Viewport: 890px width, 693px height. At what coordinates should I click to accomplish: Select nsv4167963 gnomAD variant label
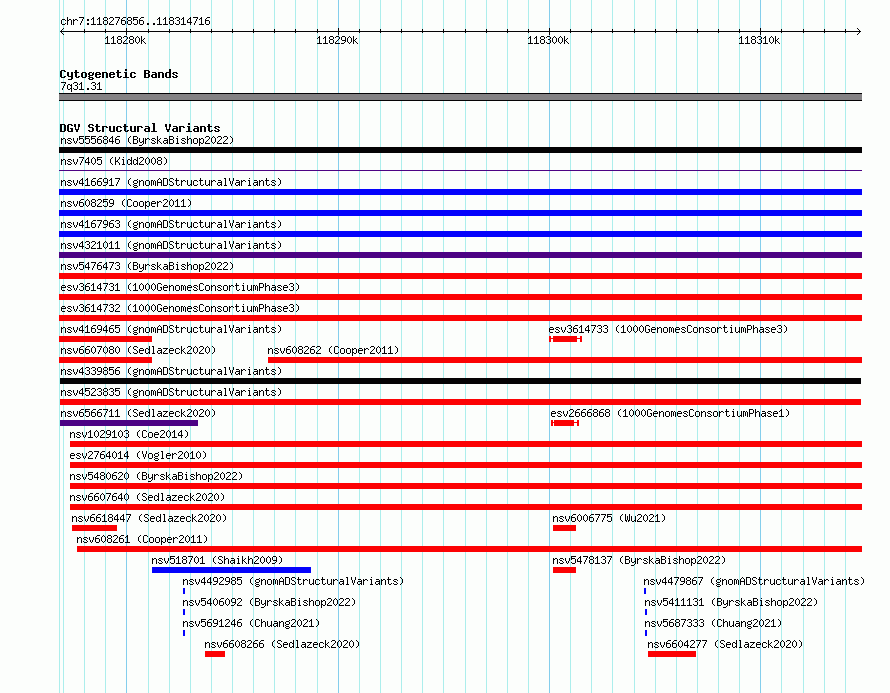[x=171, y=224]
